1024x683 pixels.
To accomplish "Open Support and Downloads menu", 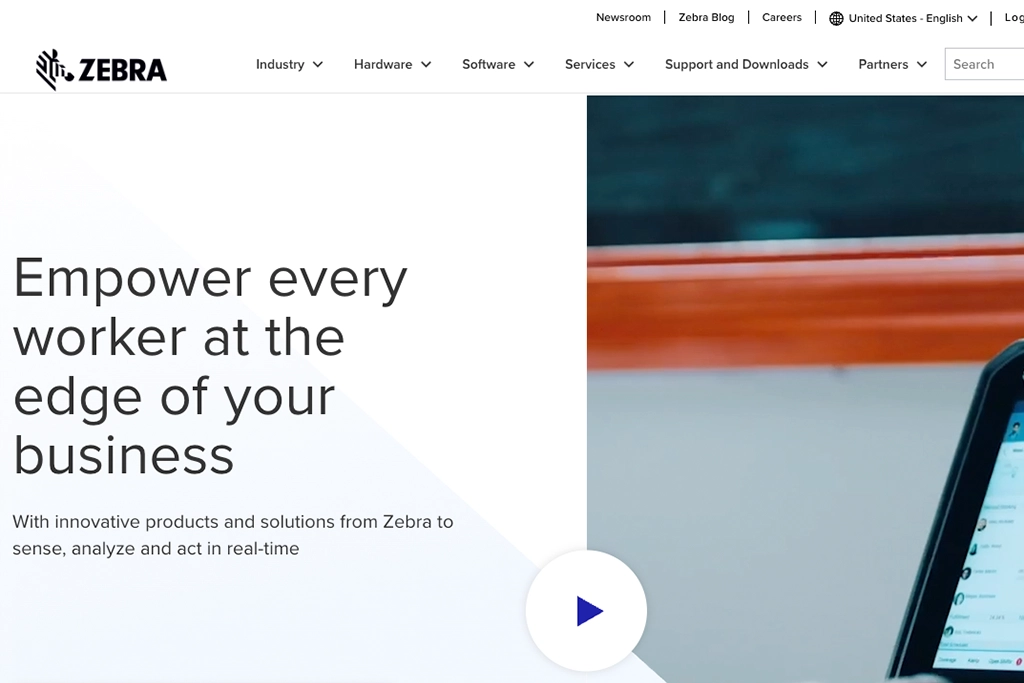I will [x=737, y=64].
